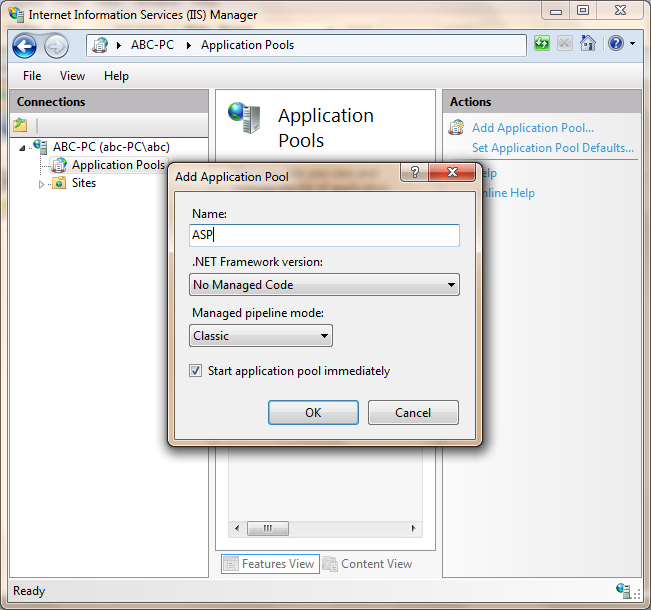Click Set Application Pool Defaults... link

[553, 148]
